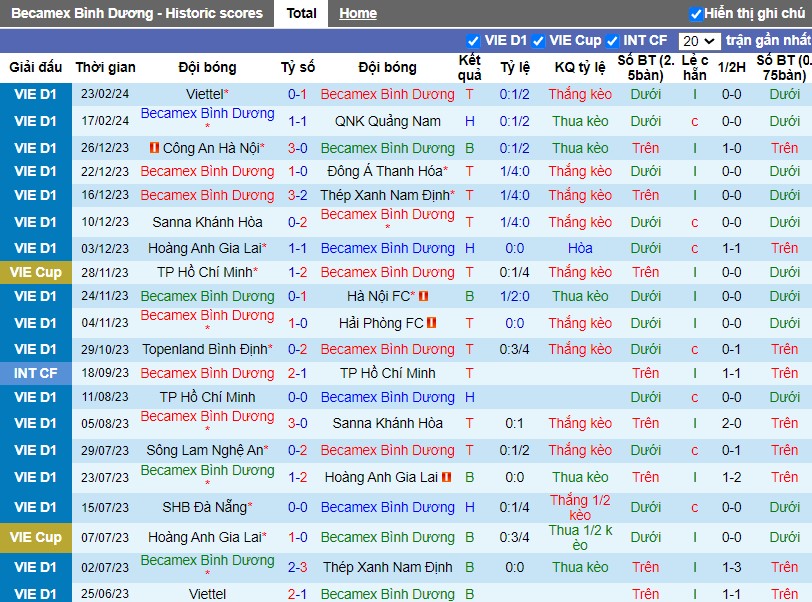Click the 3-0 score on 26/12/23
Viewport: 812px width, 602px height.
point(298,148)
